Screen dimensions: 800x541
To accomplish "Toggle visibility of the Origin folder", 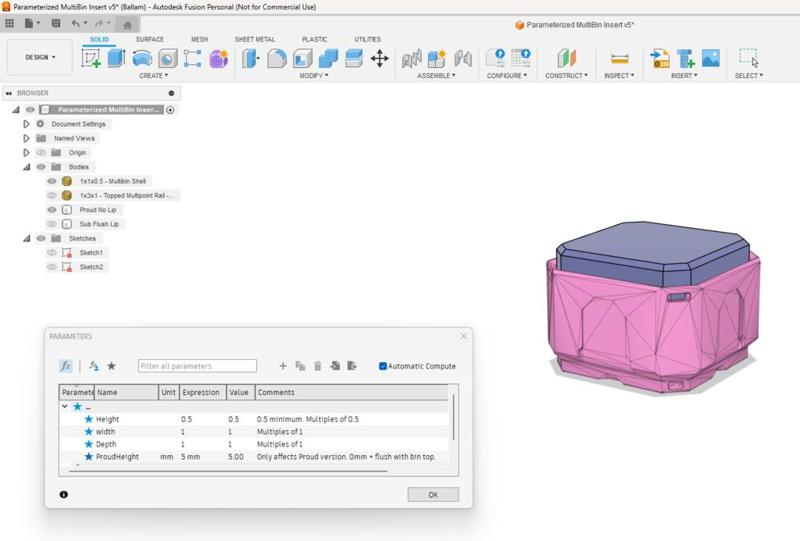I will (x=41, y=153).
